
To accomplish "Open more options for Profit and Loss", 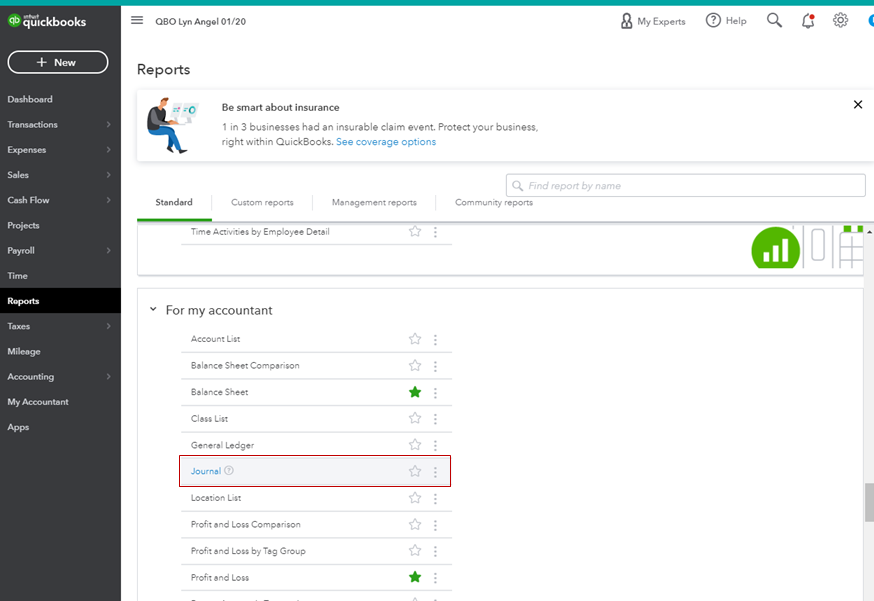I will click(435, 578).
